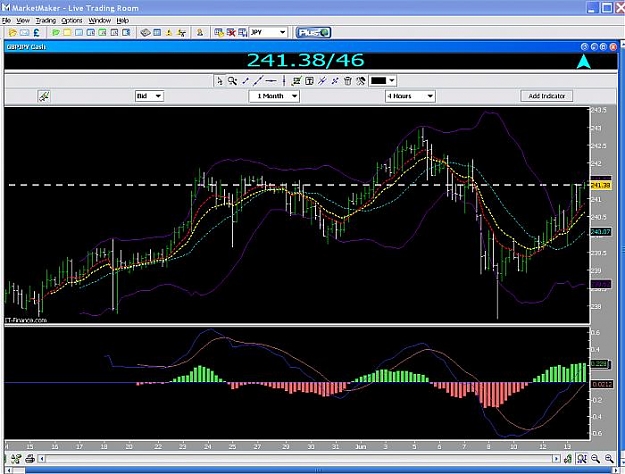Screen dimensions: 625x474
Task: Click the zoom in magnifier at bottom right
Action: (595, 459)
